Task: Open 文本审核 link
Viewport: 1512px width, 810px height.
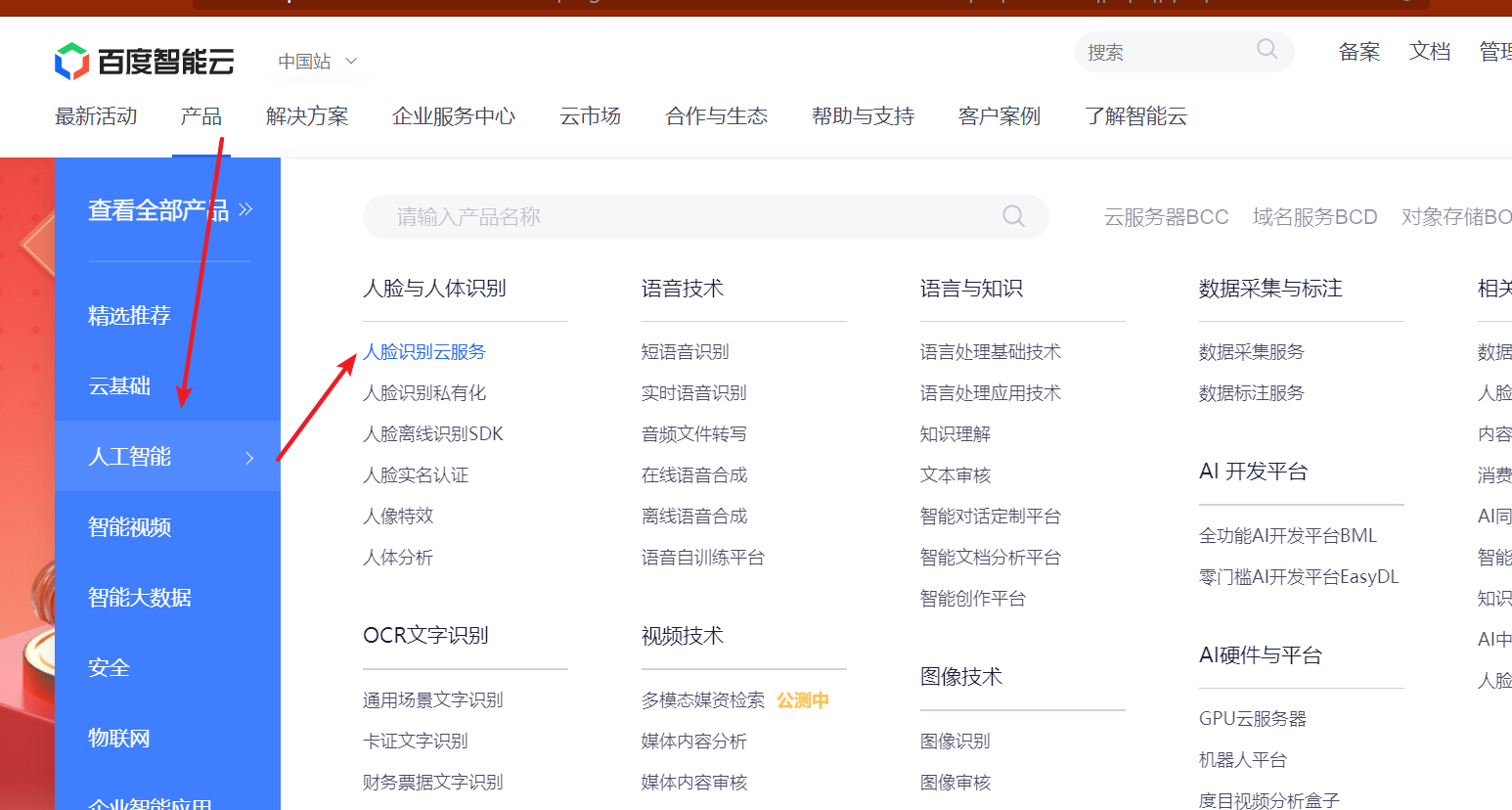Action: (956, 475)
